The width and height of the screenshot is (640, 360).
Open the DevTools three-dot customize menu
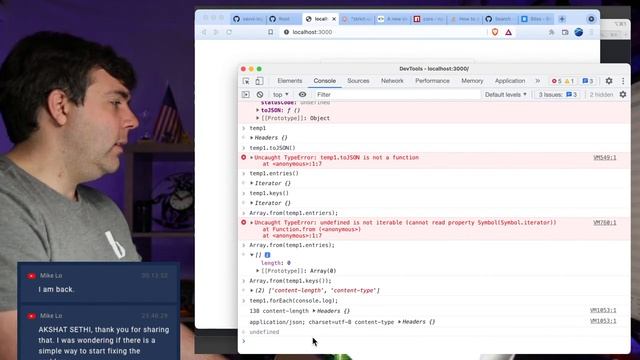click(623, 81)
